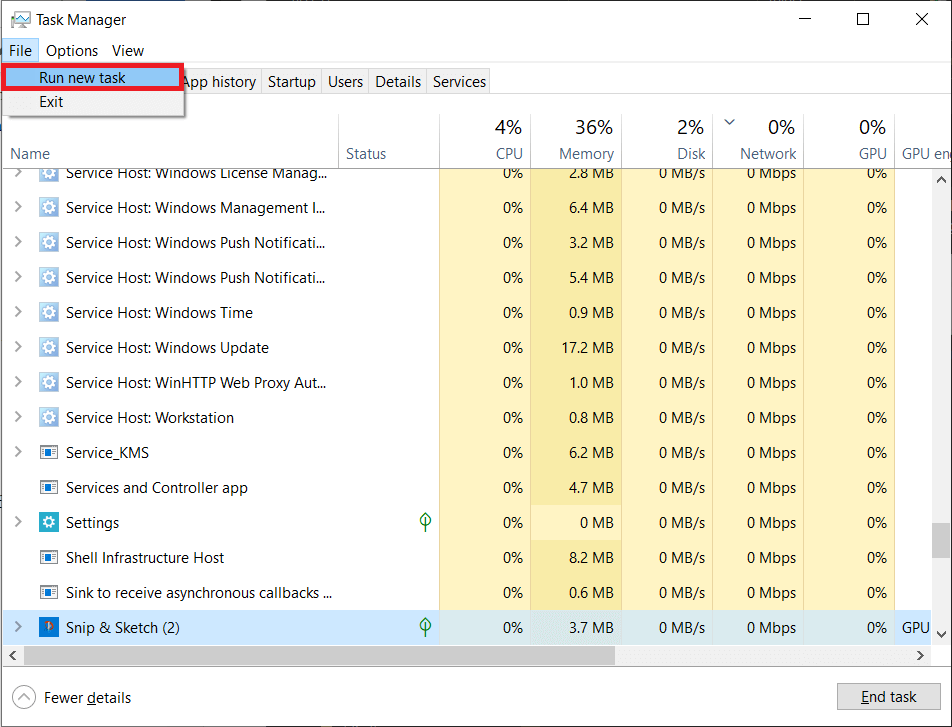Viewport: 952px width, 727px height.
Task: Open the Options menu
Action: 72,50
